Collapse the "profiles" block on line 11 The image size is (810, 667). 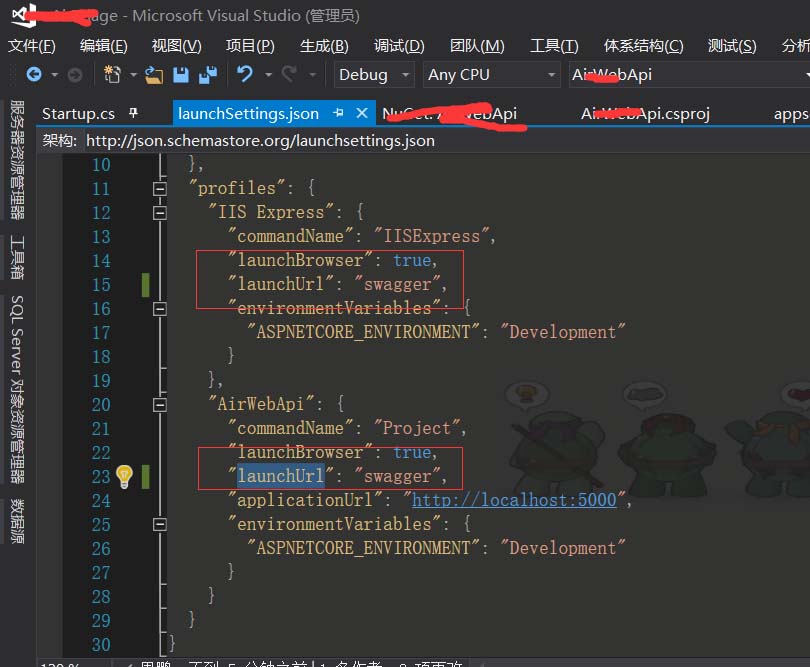(x=160, y=189)
